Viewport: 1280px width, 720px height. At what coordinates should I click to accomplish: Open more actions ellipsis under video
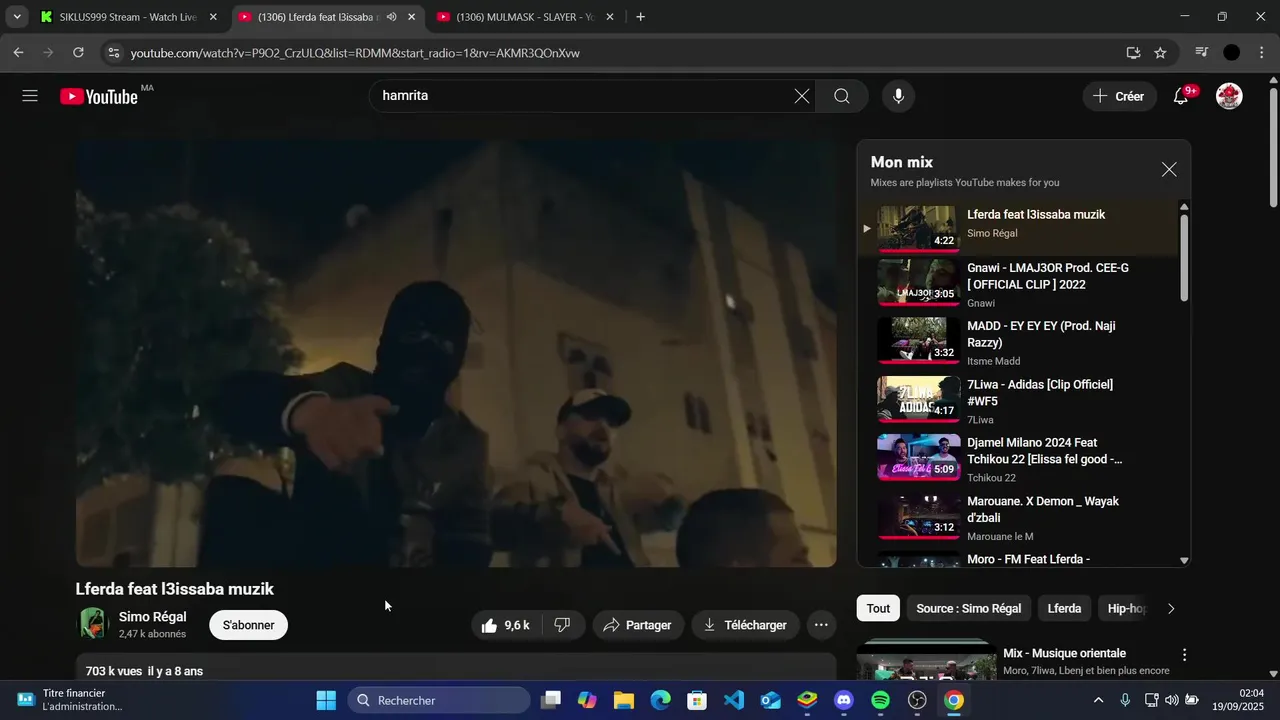click(x=821, y=625)
